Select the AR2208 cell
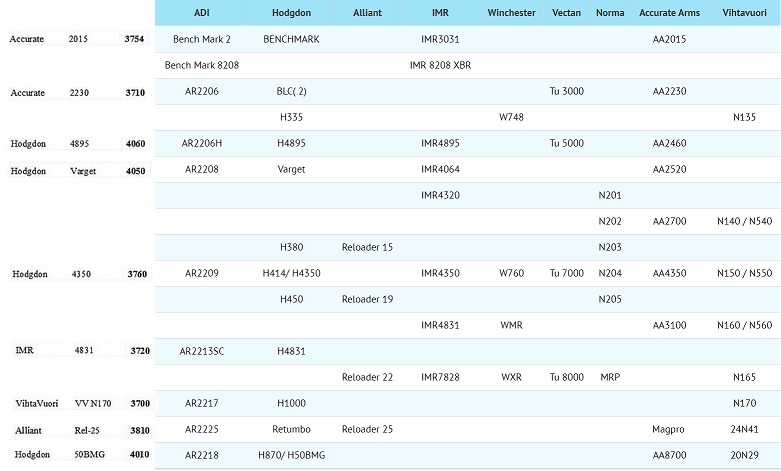 202,169
